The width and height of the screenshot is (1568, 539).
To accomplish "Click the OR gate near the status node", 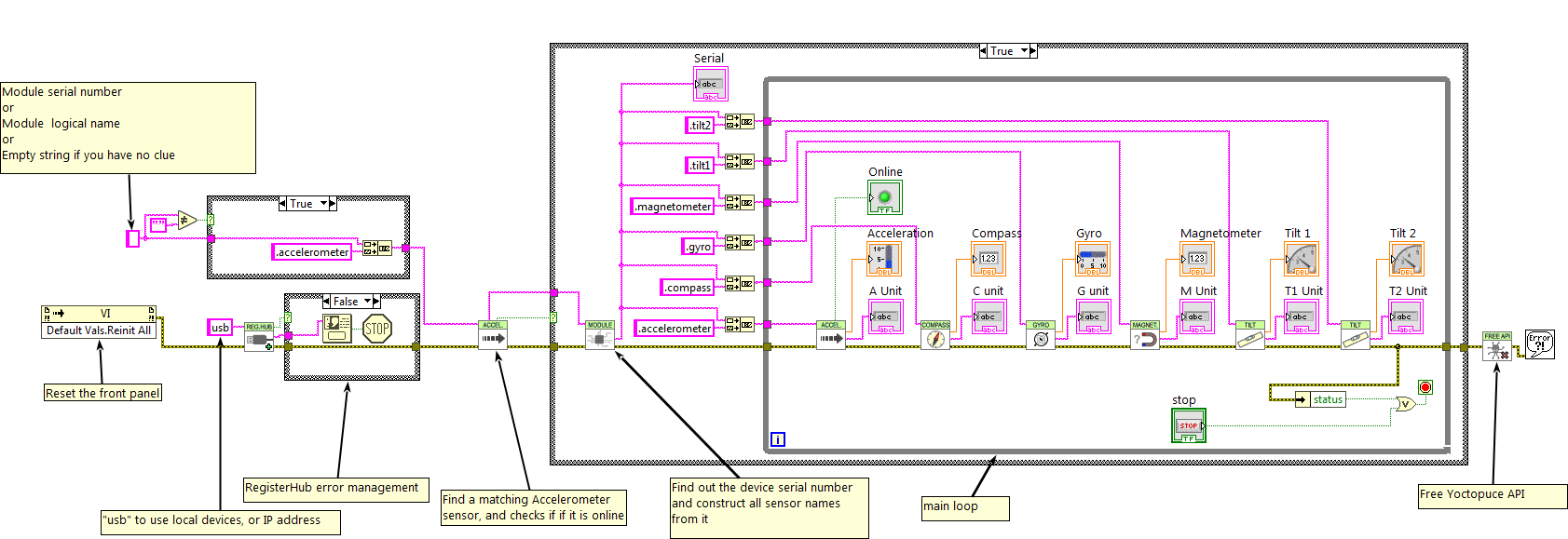I will click(1404, 404).
